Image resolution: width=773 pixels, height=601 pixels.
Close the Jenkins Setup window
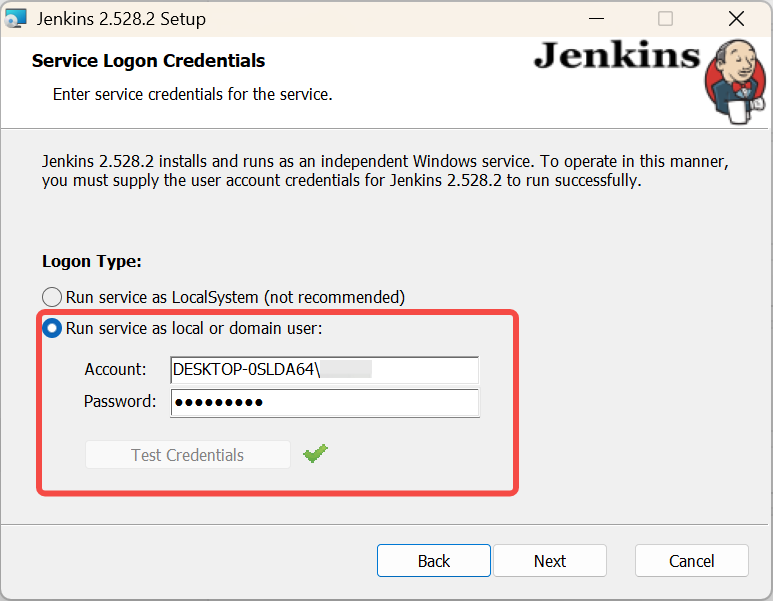(736, 19)
